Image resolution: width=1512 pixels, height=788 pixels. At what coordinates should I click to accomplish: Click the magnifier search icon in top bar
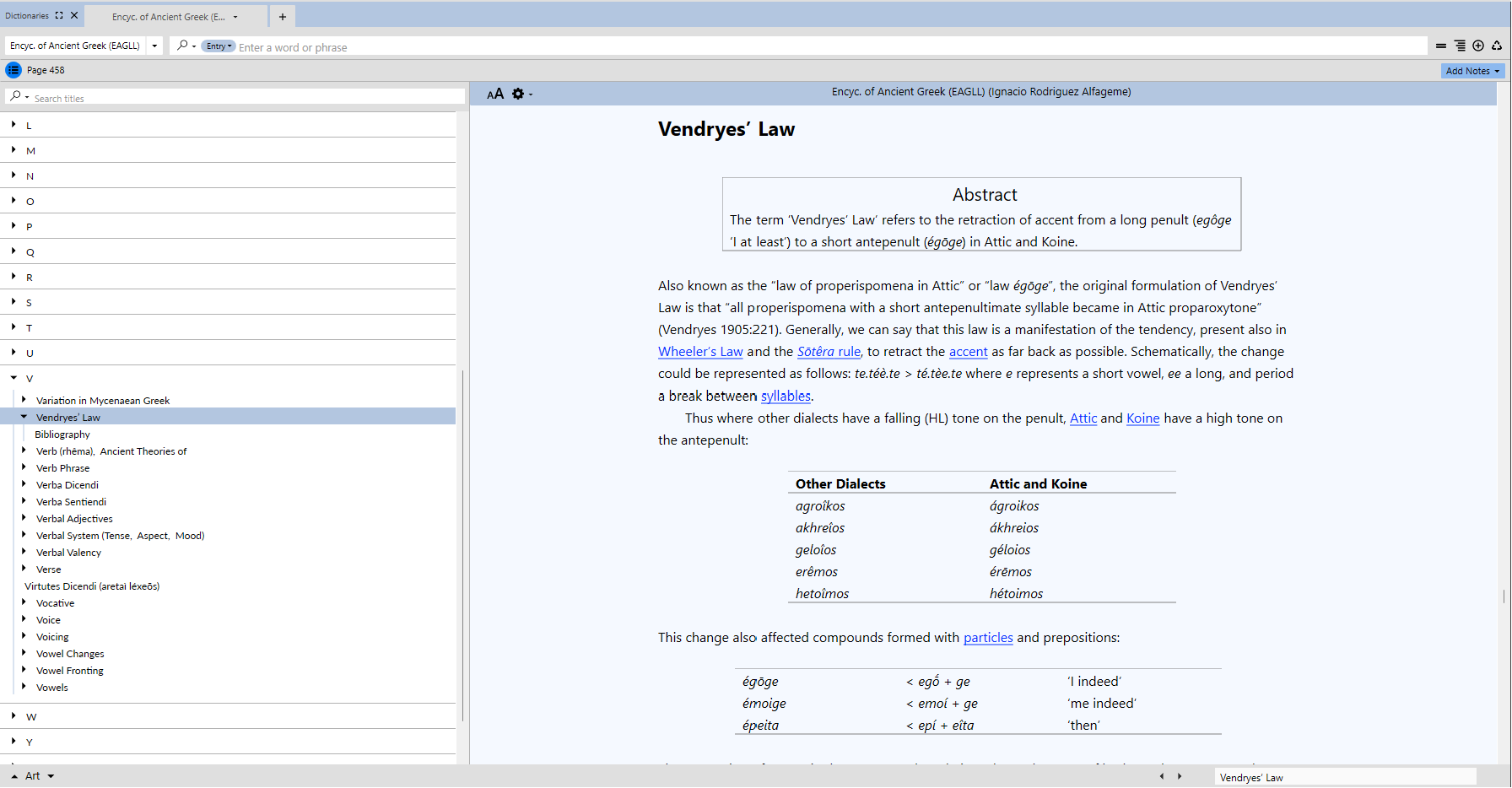click(x=182, y=46)
